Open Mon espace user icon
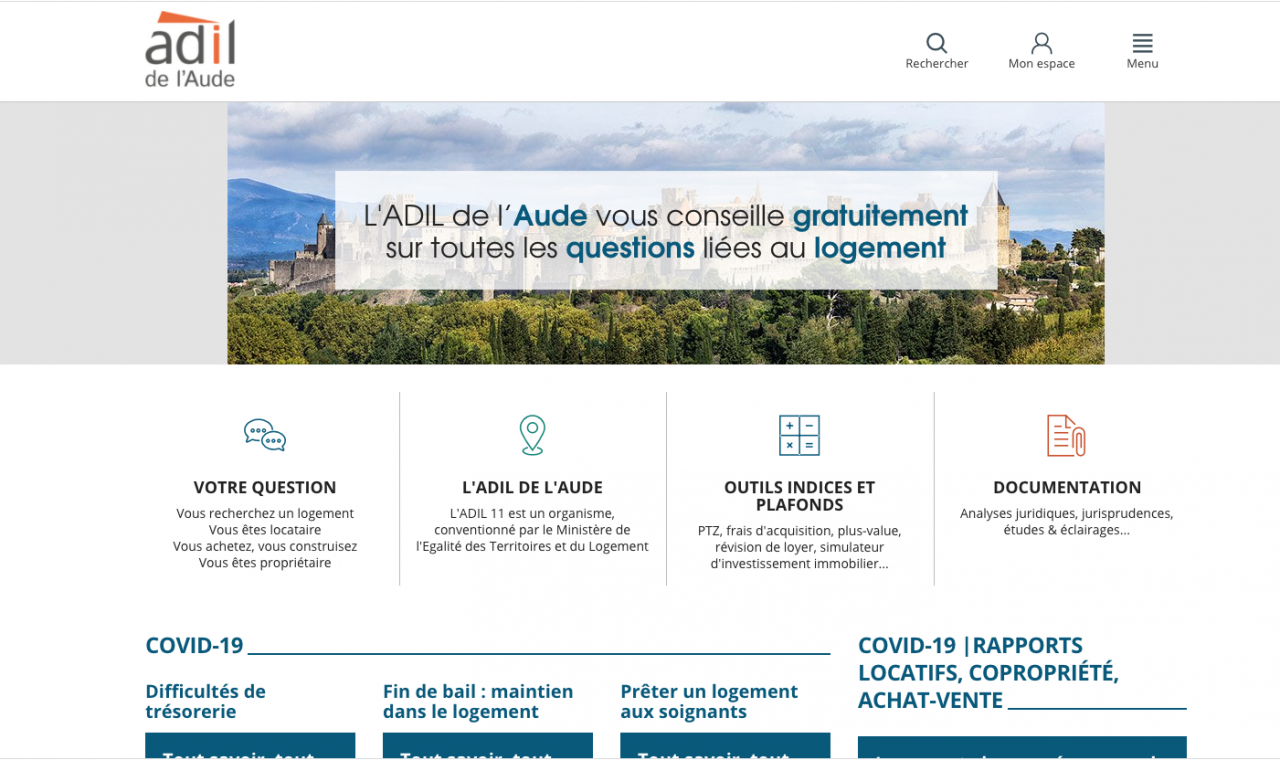The image size is (1280, 760). (x=1041, y=43)
